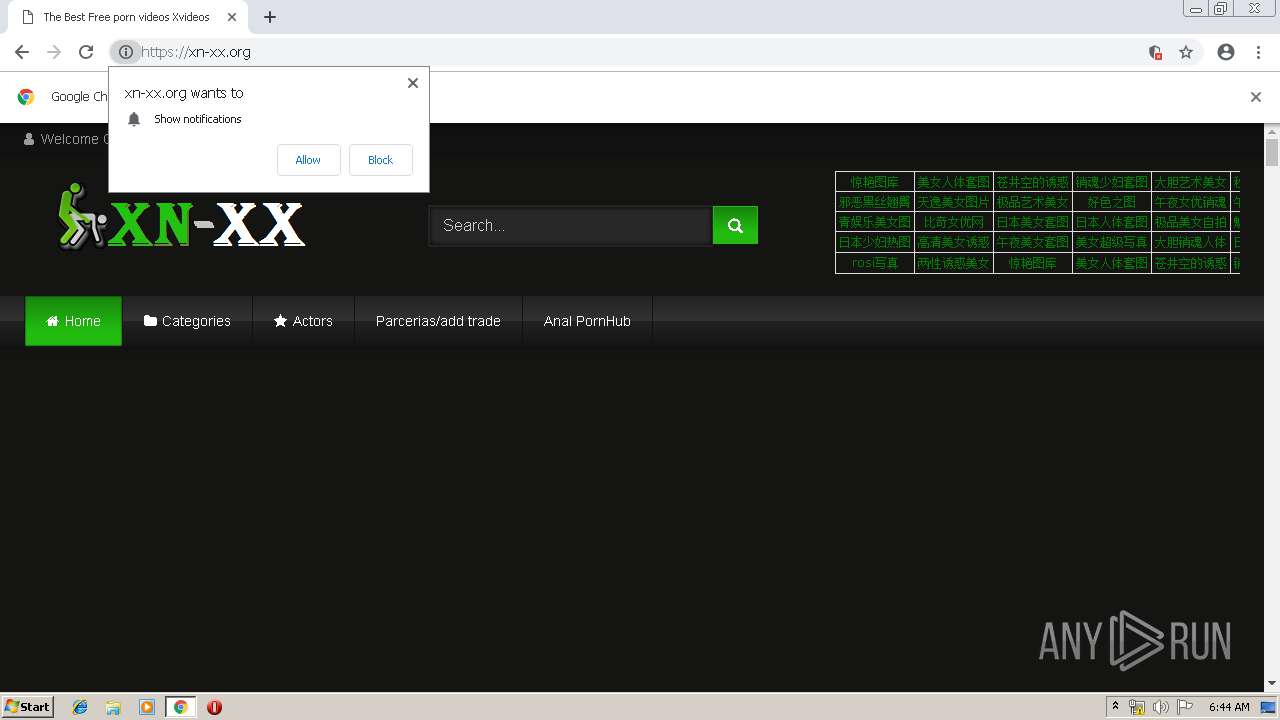Select the 'The Best Free' browser tab
Screen dimensions: 1280x720
127,17
